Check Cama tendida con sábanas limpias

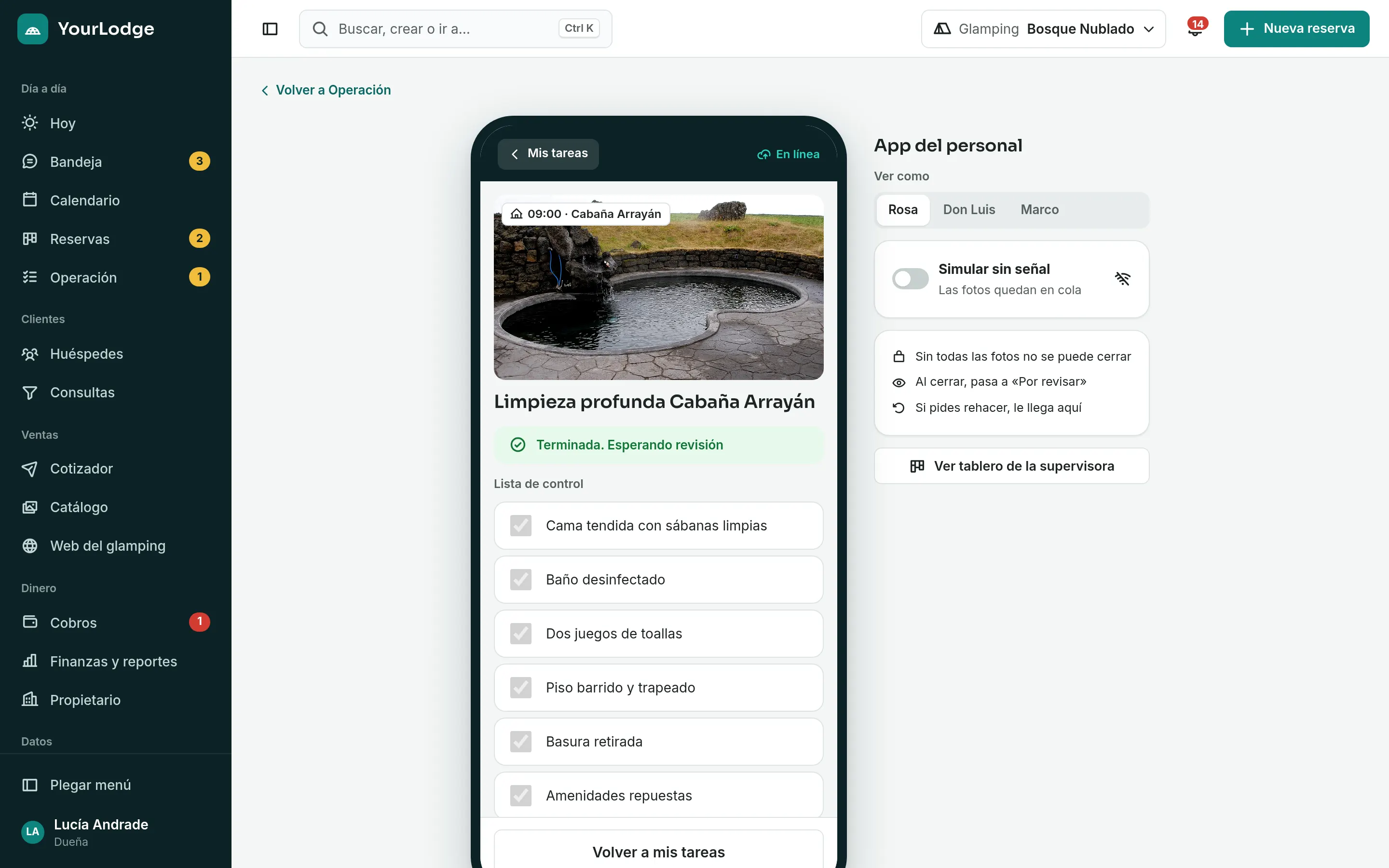pos(520,525)
